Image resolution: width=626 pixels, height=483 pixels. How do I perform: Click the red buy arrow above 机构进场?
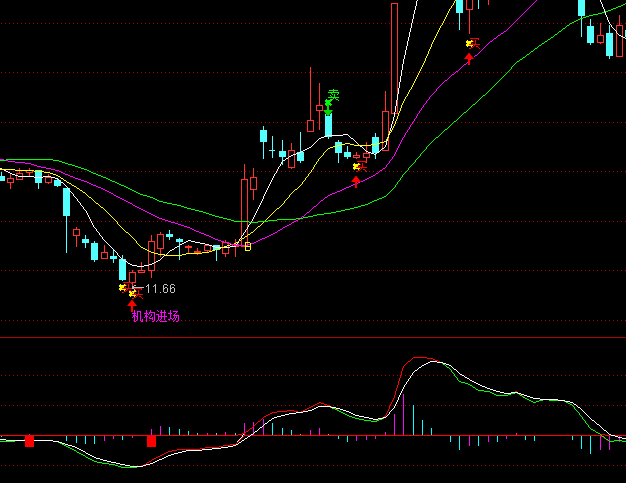pos(132,303)
